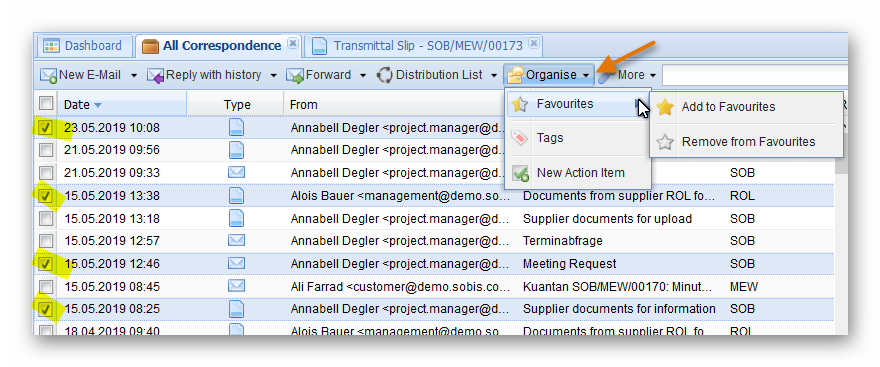Open the Dashboard tab
The width and height of the screenshot is (880, 367).
84,46
